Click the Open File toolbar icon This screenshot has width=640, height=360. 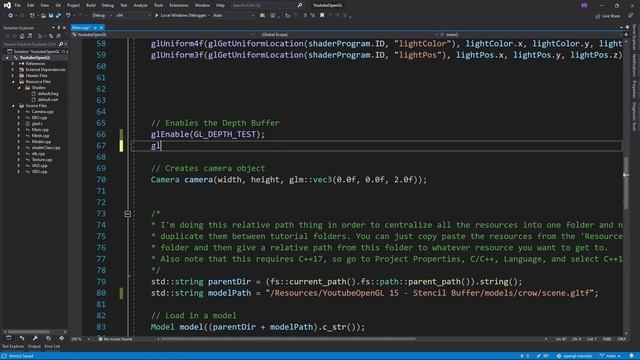(43, 16)
